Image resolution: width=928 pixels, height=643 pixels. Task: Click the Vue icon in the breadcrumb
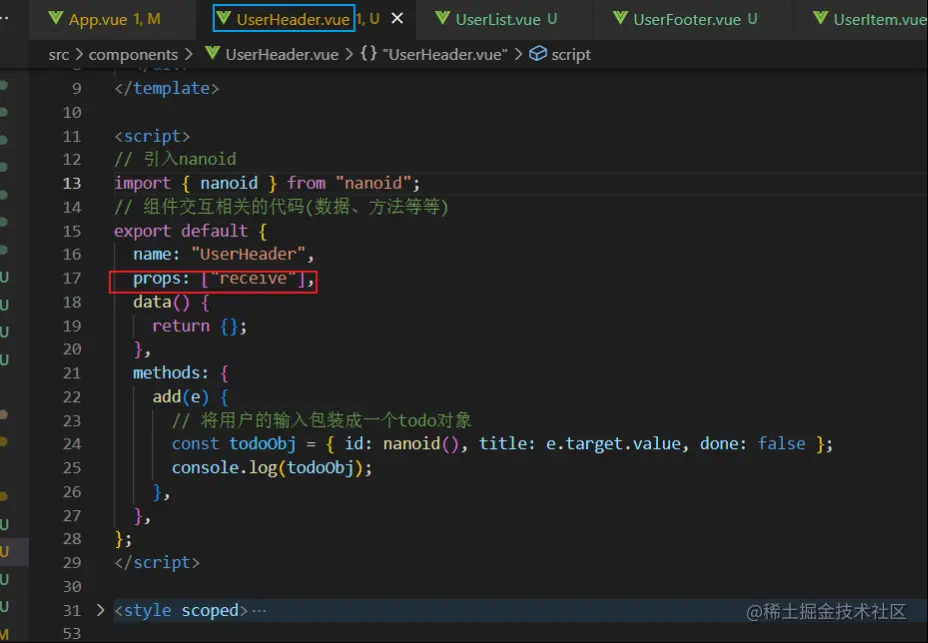(212, 54)
